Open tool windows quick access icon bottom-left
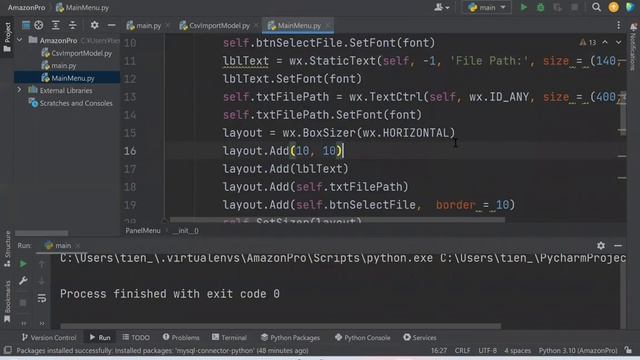The width and height of the screenshot is (640, 360). [7, 350]
